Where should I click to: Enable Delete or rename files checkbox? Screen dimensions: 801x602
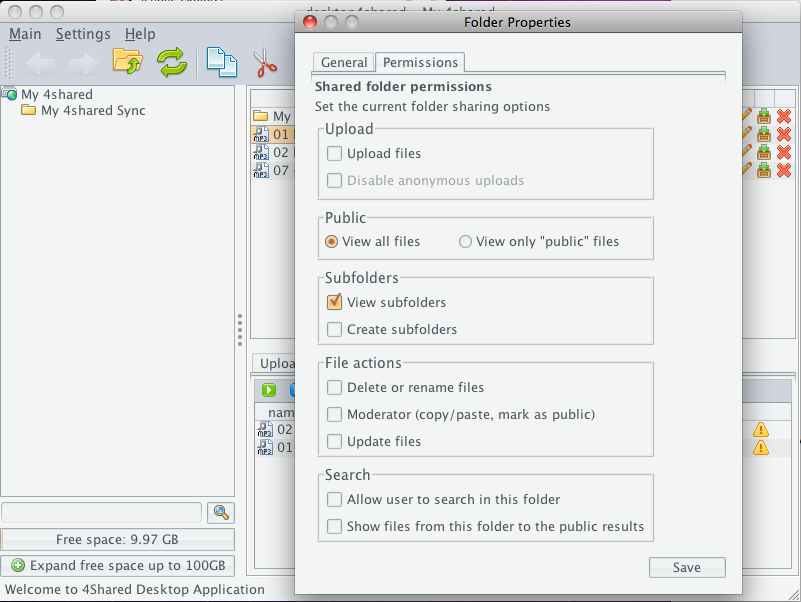(x=334, y=387)
